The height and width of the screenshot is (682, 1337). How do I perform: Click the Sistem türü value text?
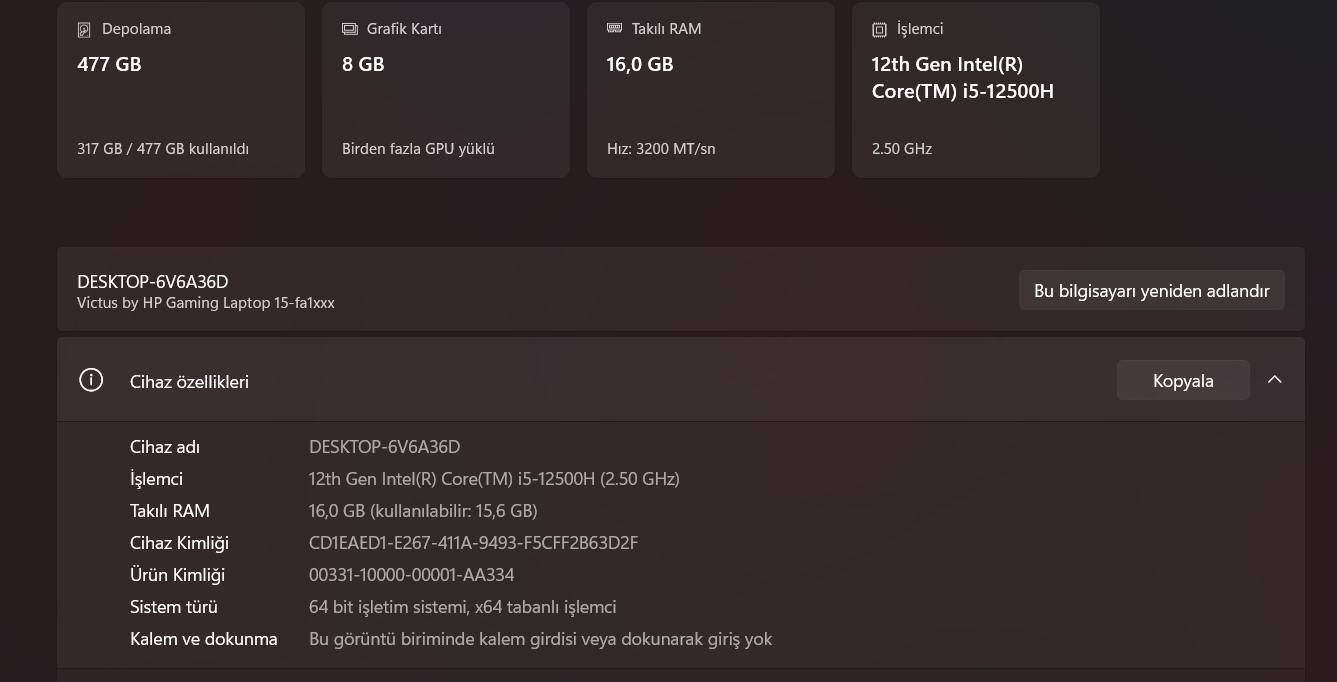[462, 607]
